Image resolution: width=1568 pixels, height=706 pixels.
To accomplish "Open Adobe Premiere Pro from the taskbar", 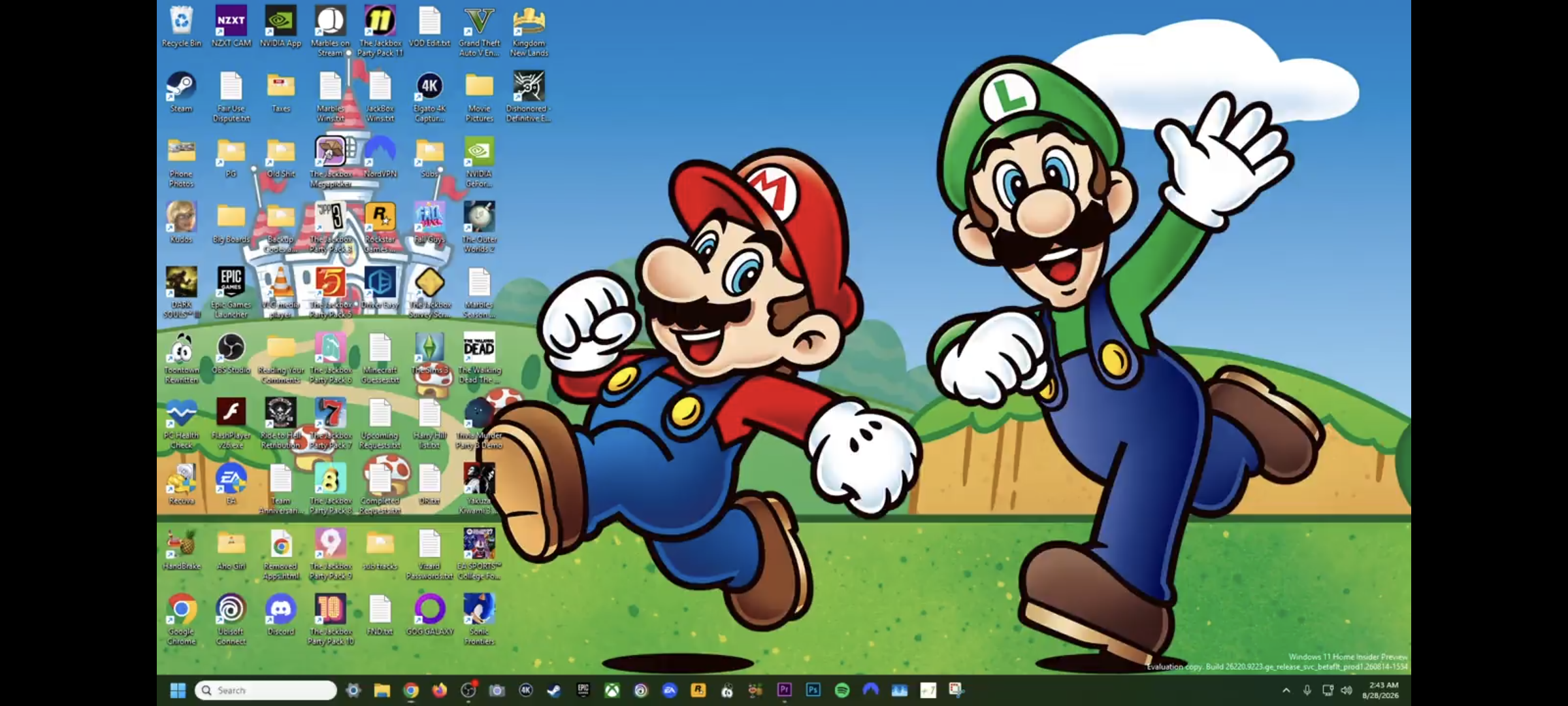I will (785, 690).
